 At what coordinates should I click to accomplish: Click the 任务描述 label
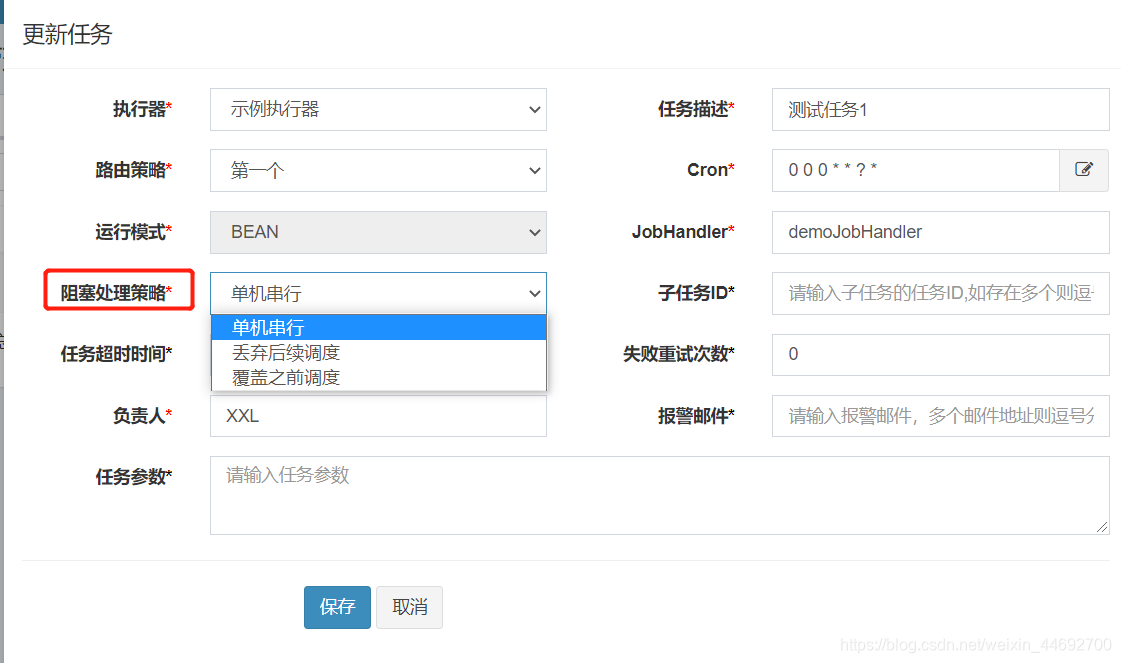pos(696,109)
